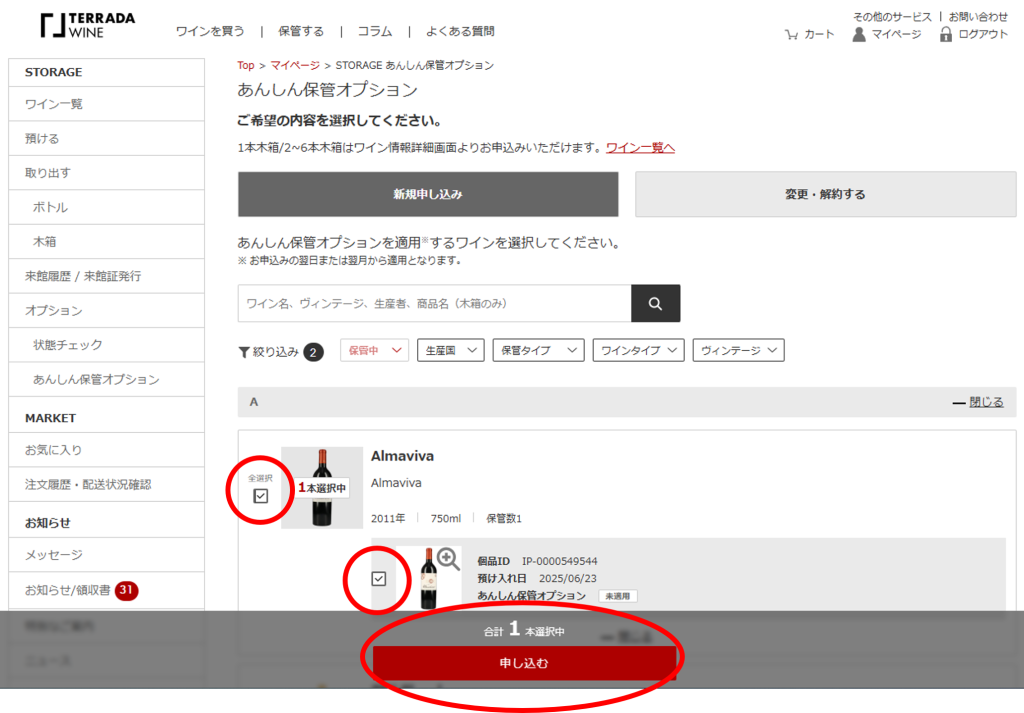Open オプション in sidebar

point(106,310)
